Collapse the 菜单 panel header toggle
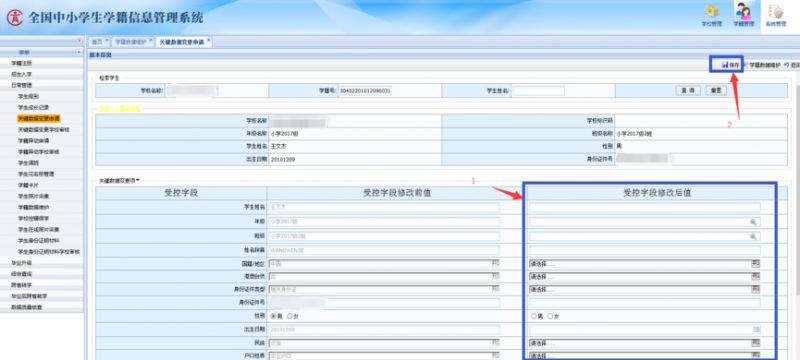The width and height of the screenshot is (800, 360). coord(78,53)
